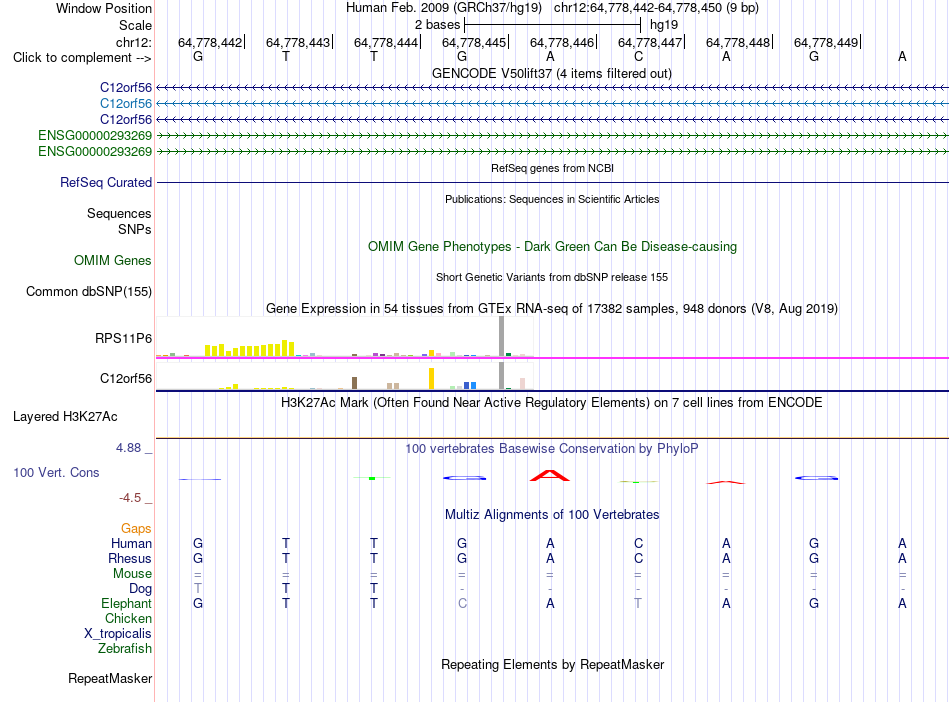Click the position label 64,778,442
This screenshot has width=950, height=702.
[x=210, y=42]
